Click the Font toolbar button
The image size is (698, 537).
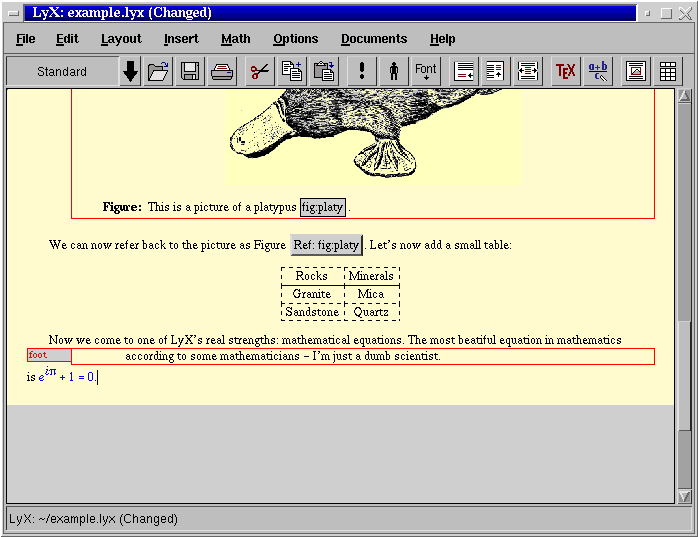pos(426,71)
